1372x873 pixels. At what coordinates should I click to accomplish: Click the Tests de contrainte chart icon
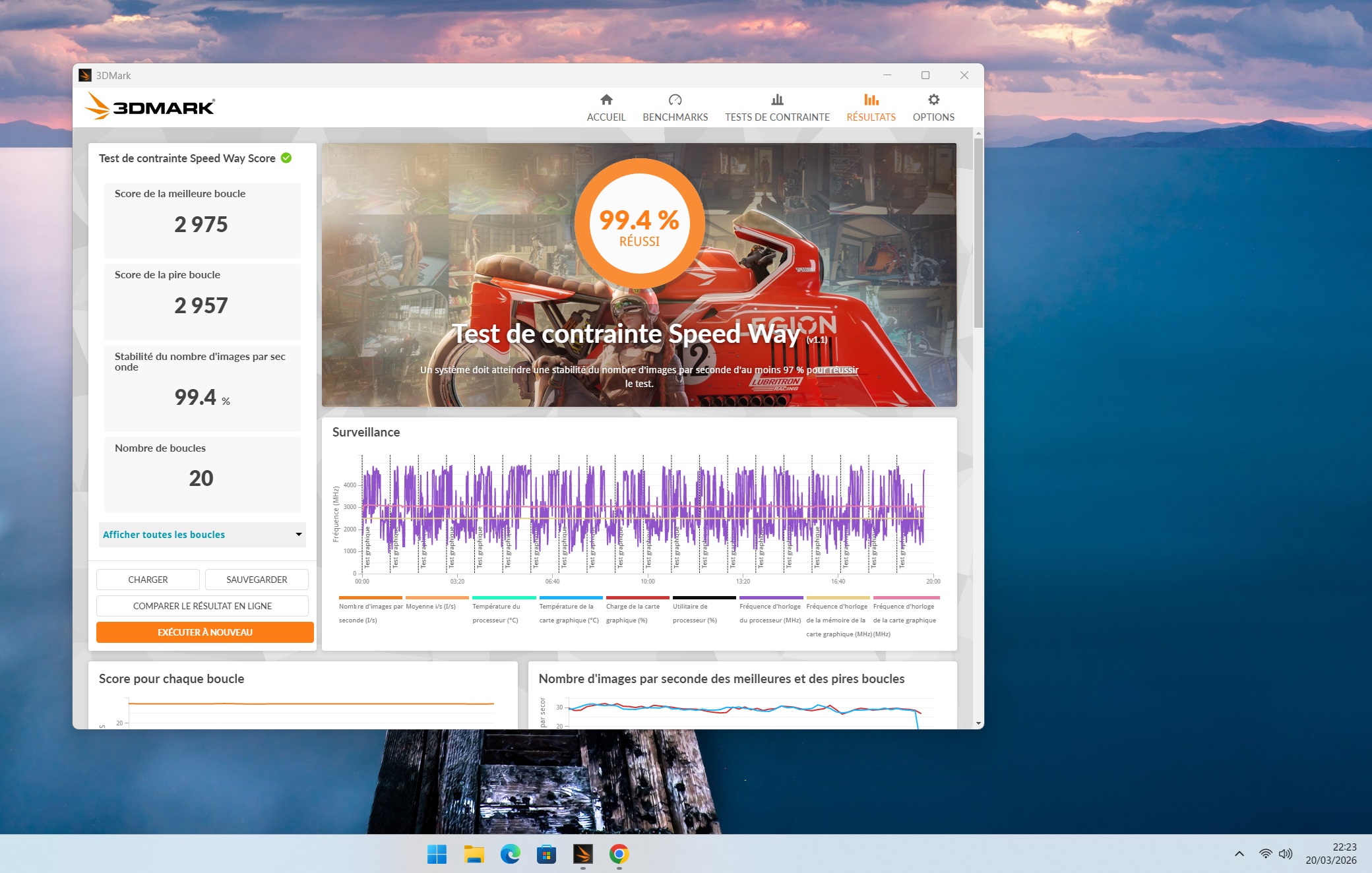777,100
